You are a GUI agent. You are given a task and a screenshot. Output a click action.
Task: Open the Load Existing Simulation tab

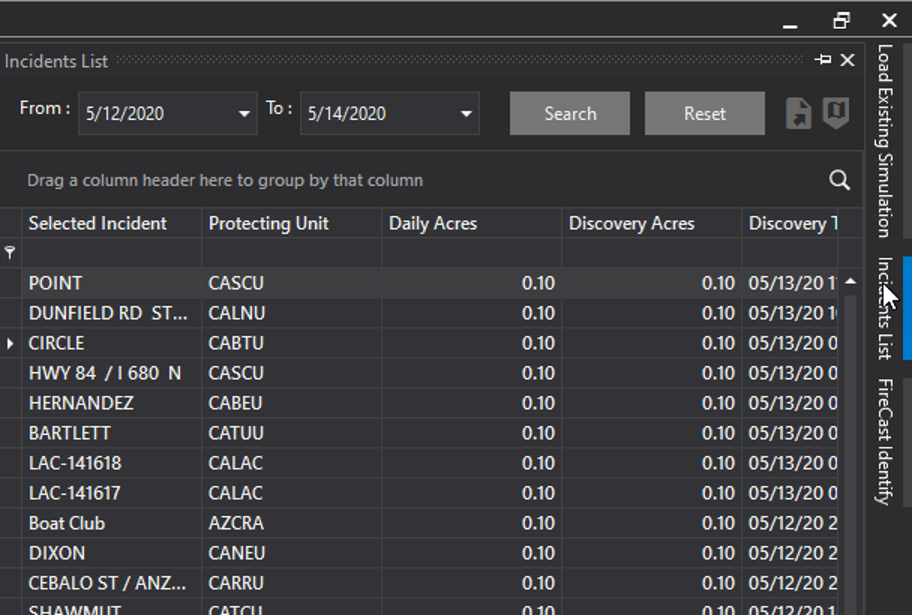pyautogui.click(x=884, y=140)
